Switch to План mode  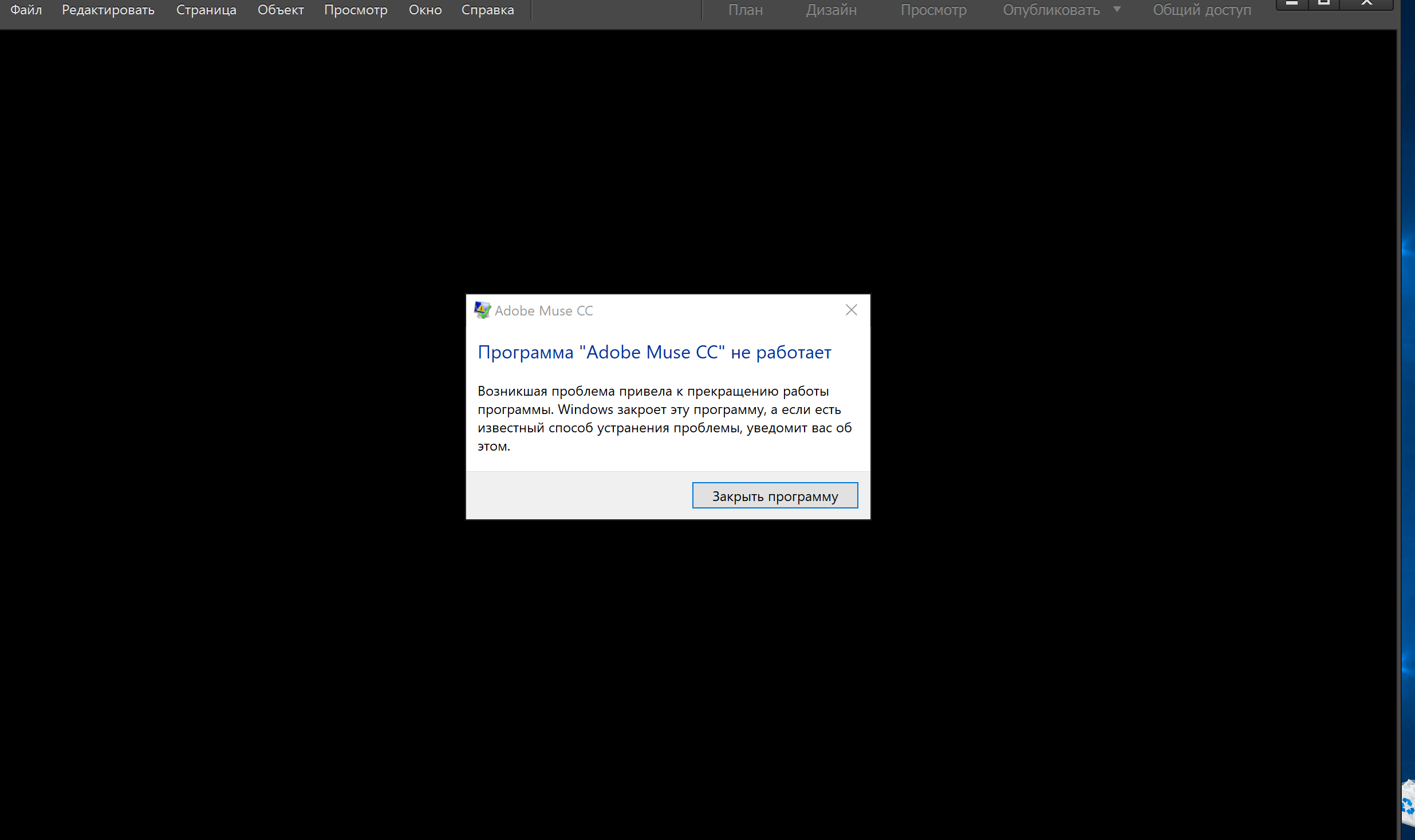click(x=746, y=10)
